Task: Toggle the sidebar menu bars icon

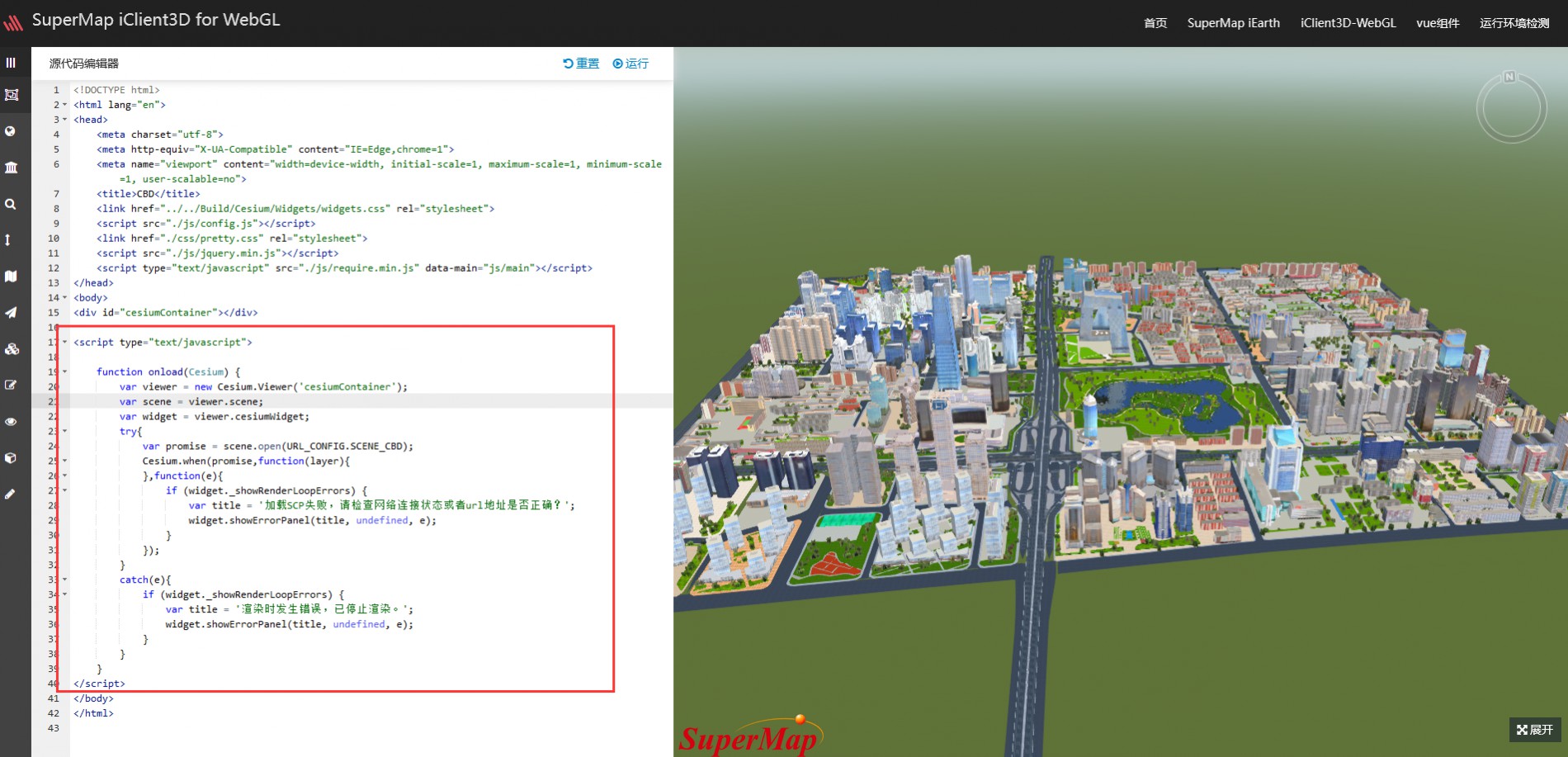Action: 11,63
